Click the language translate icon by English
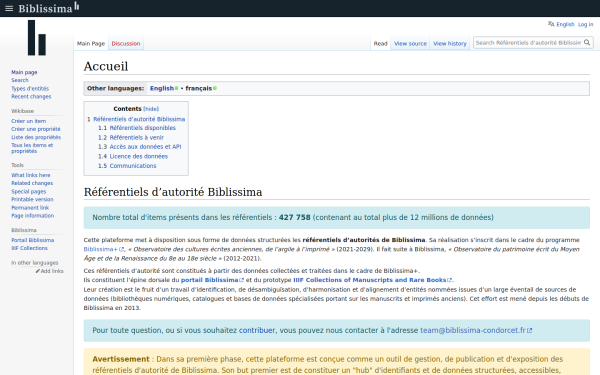Viewport: 600px width, 375px height. (x=551, y=24)
